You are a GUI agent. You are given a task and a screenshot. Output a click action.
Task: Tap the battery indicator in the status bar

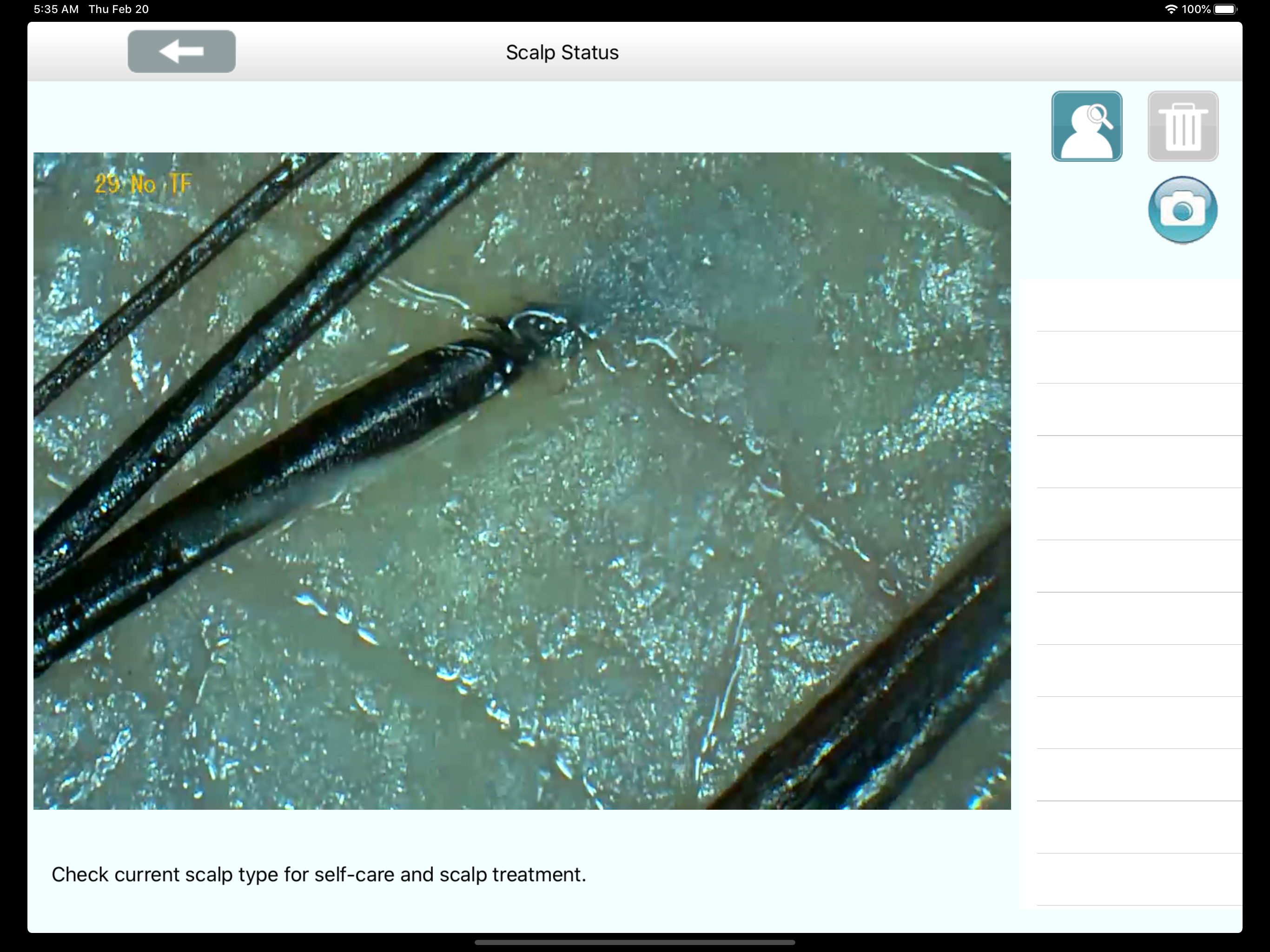pos(1226,9)
